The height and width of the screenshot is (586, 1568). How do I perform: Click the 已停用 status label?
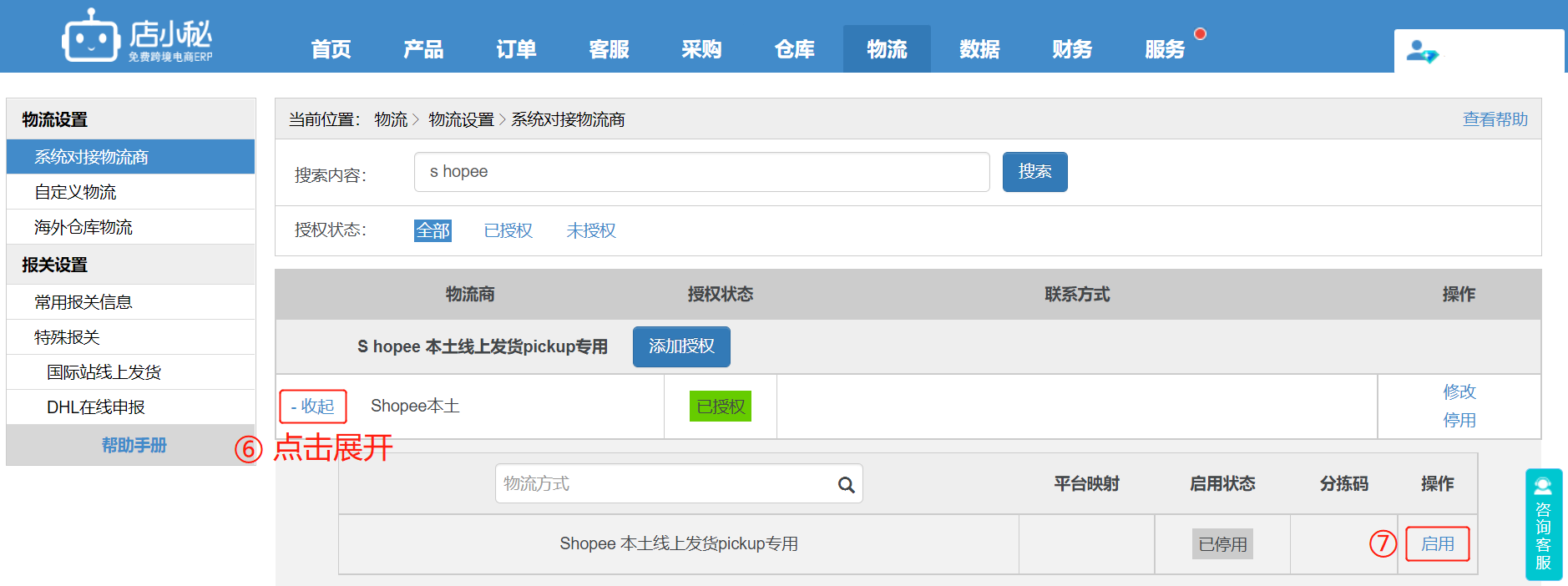1222,544
